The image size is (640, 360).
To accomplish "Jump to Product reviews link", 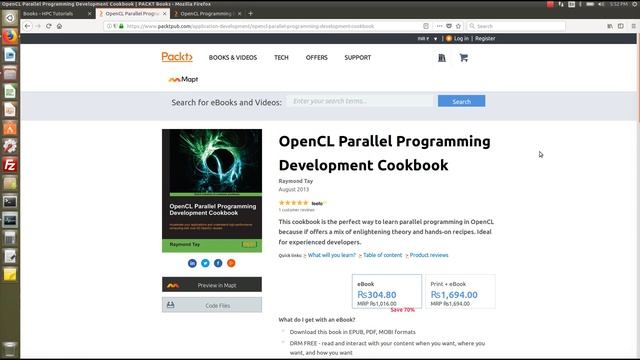I will point(429,255).
